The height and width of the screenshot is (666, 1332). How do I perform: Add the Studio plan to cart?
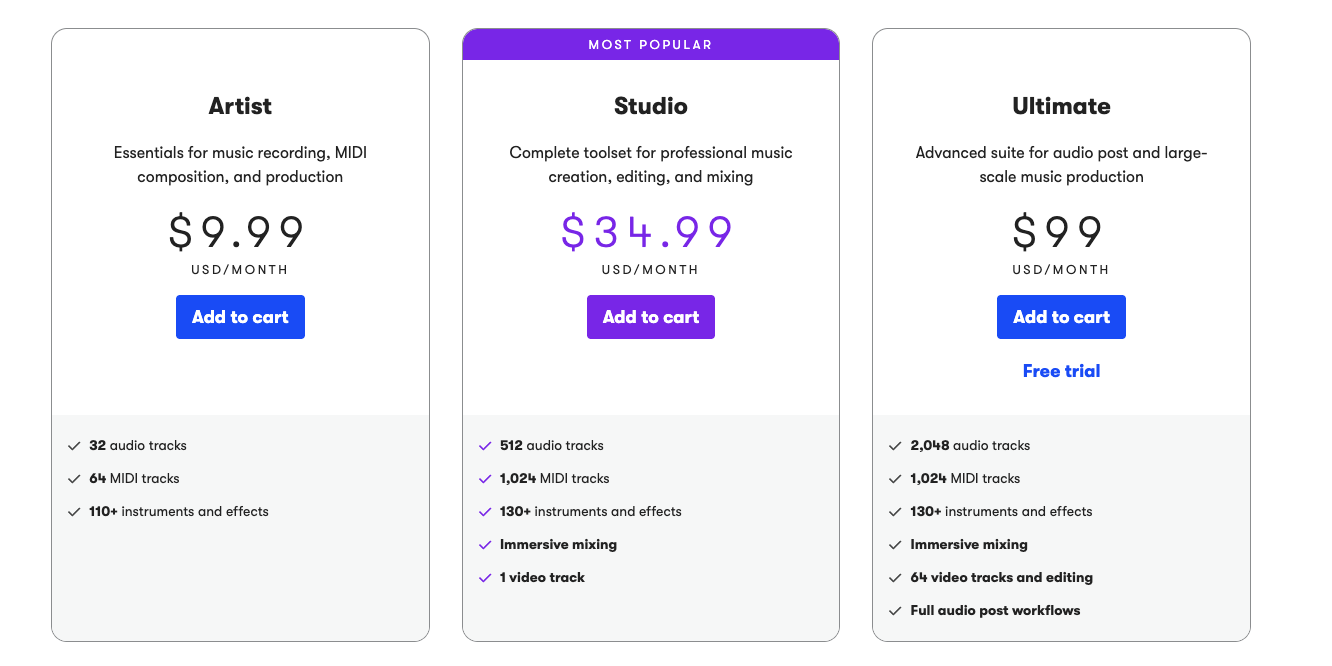click(x=651, y=317)
